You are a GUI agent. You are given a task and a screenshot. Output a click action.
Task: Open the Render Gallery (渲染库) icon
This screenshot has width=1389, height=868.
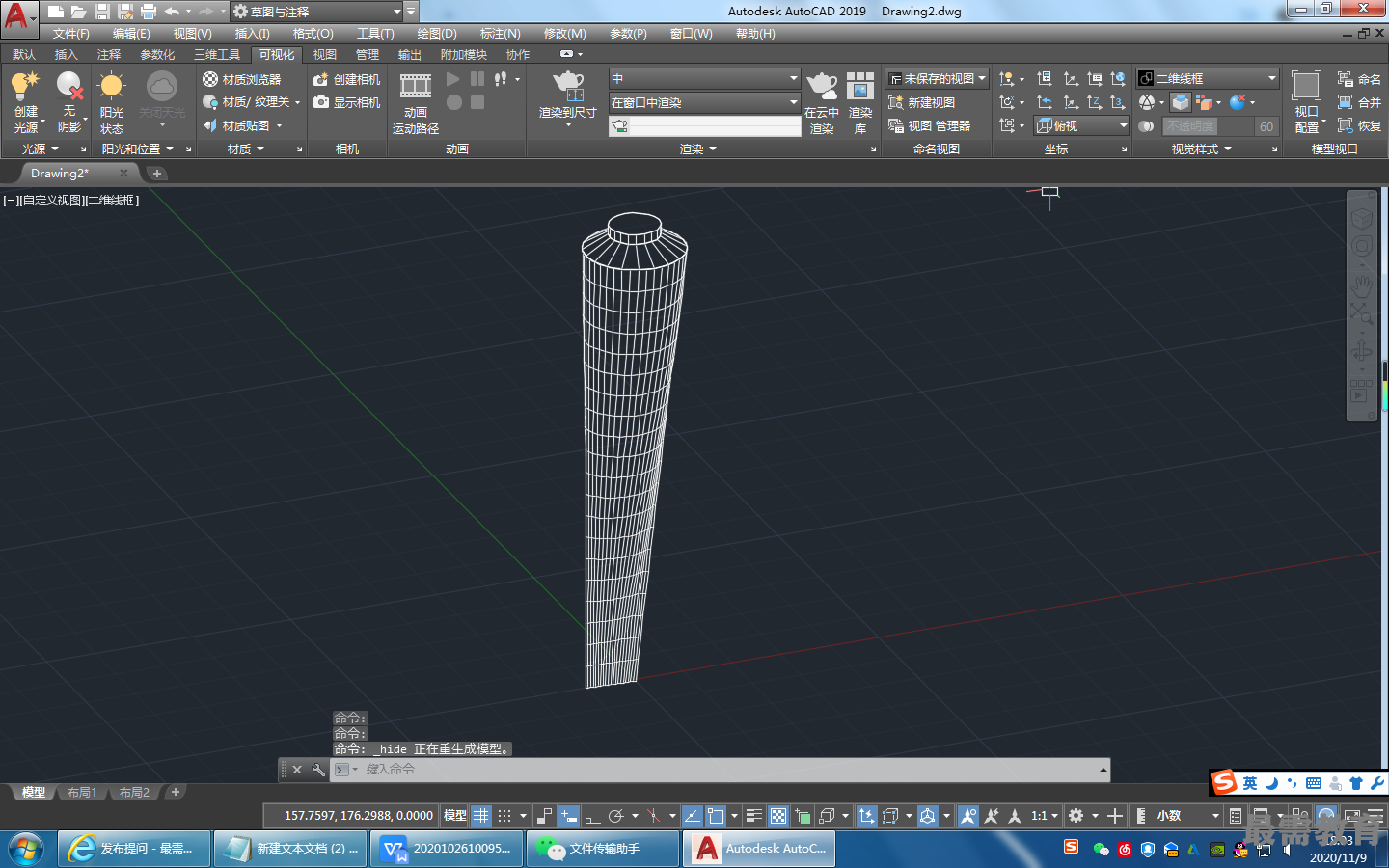(860, 87)
